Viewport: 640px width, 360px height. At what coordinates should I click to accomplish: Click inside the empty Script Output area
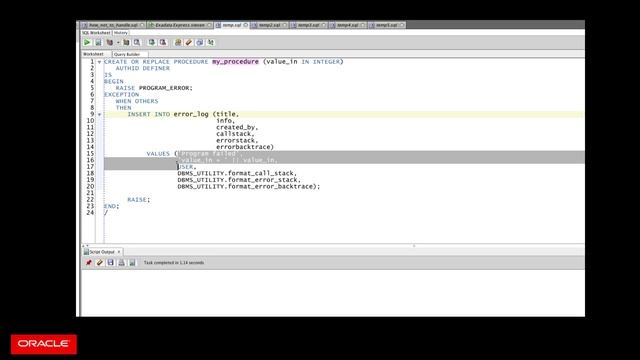tap(333, 292)
